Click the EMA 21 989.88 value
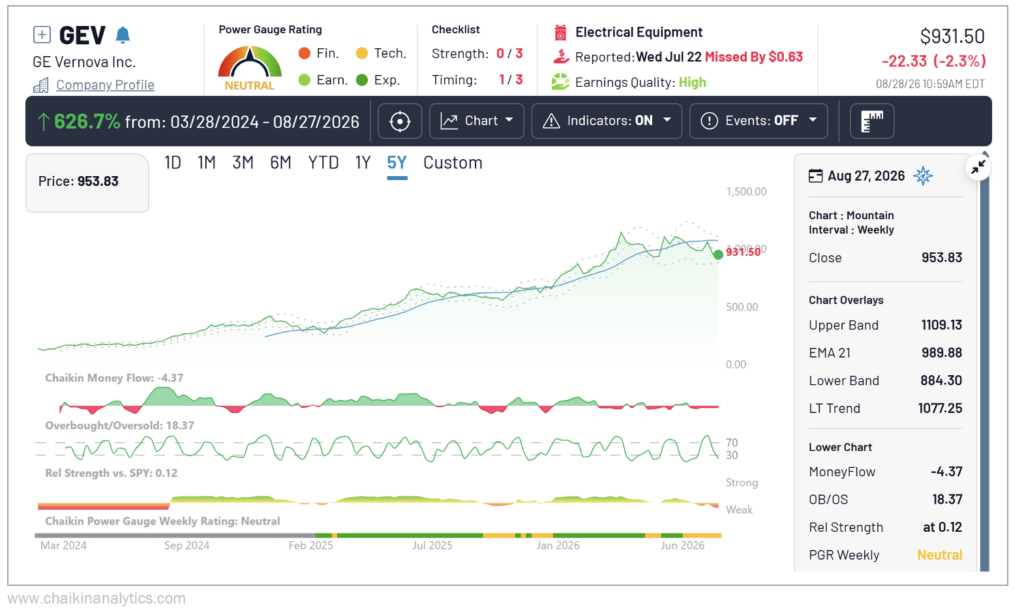The image size is (1024, 612). pos(942,353)
